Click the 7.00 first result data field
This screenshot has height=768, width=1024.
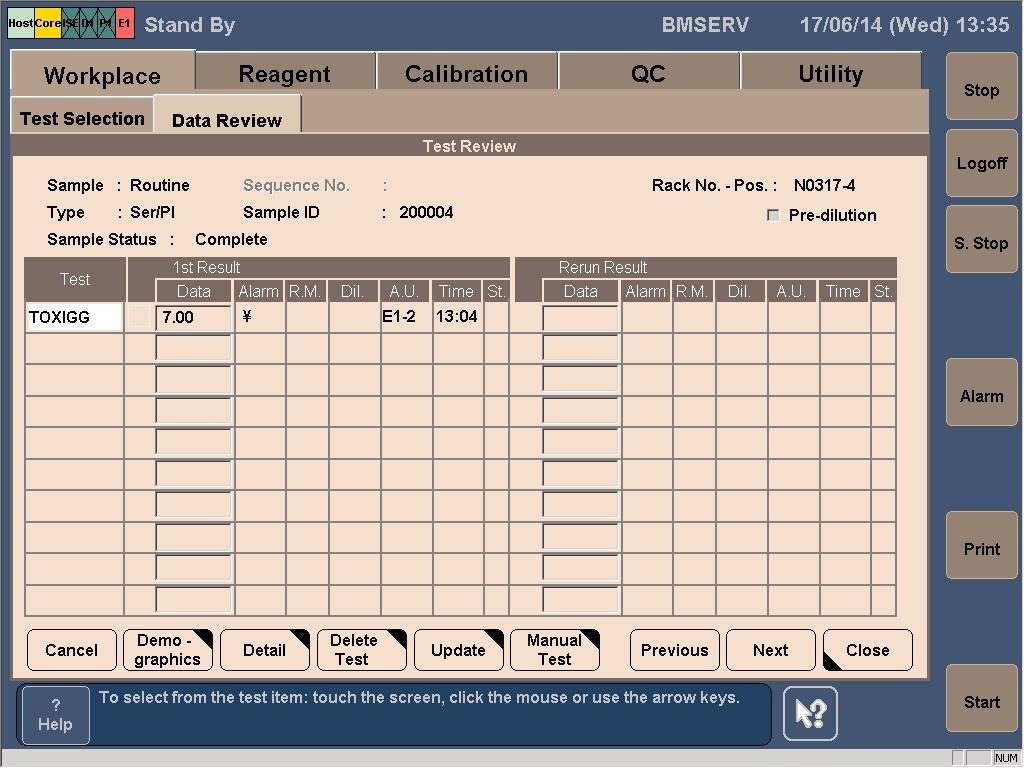pos(193,317)
